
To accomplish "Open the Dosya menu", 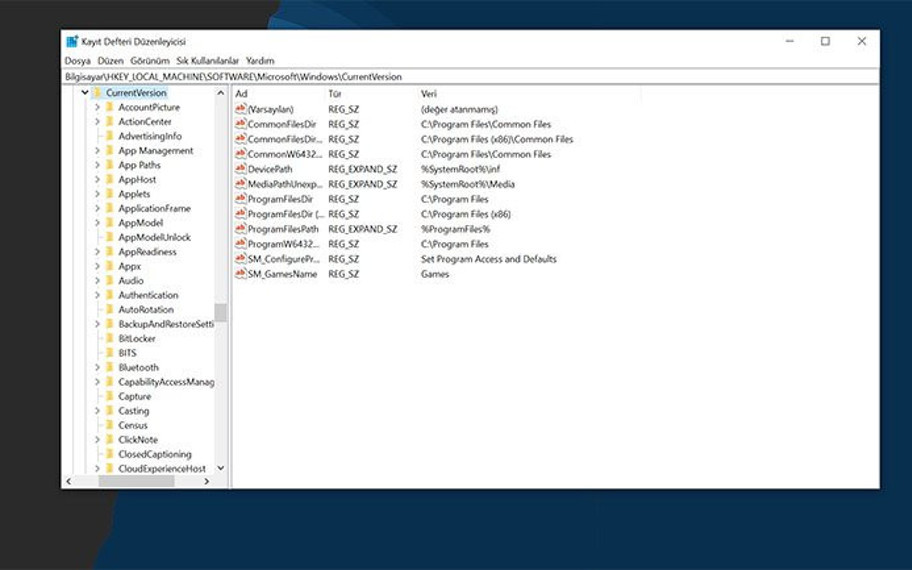I will 77,61.
